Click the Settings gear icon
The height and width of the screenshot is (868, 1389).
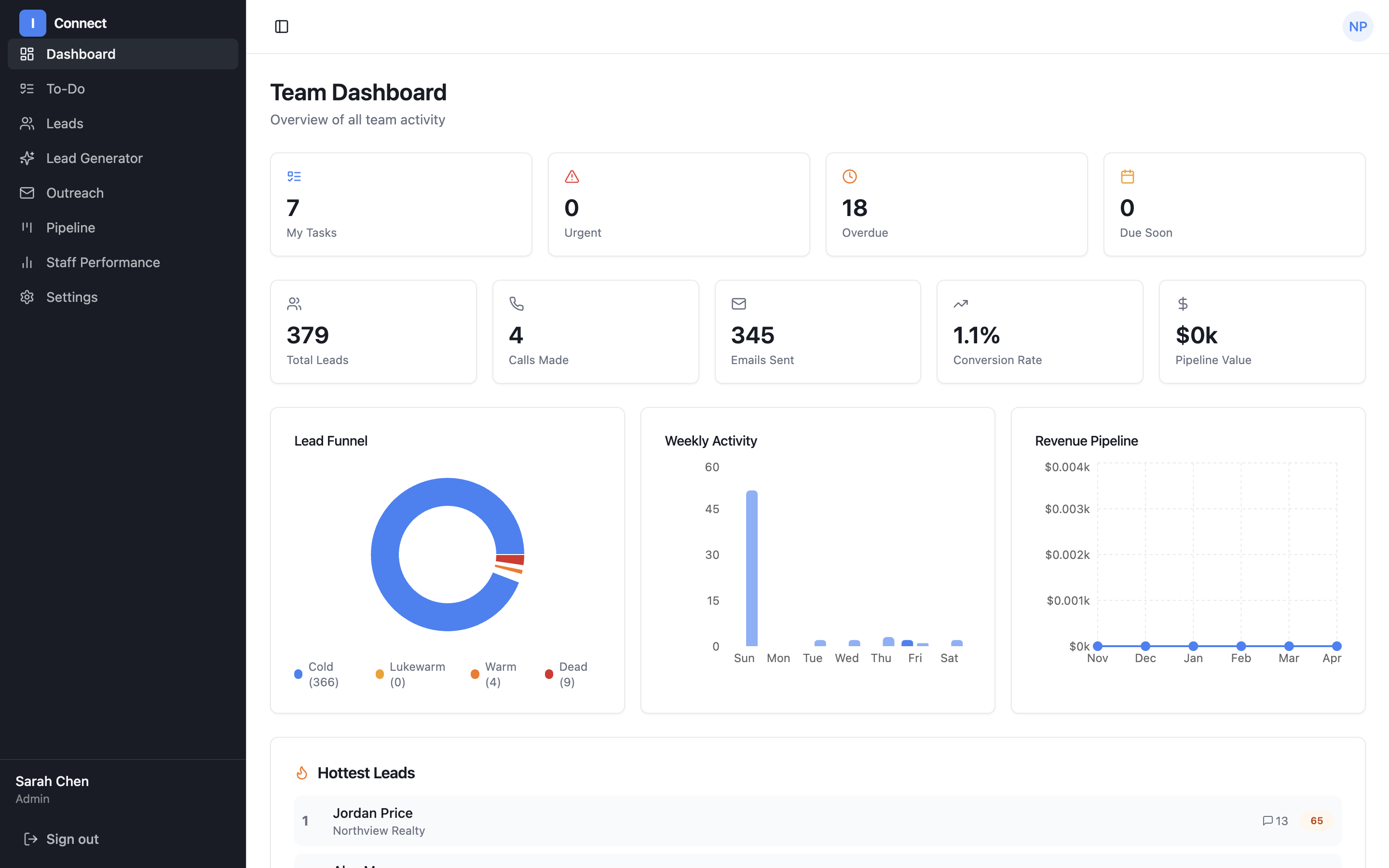pos(27,297)
